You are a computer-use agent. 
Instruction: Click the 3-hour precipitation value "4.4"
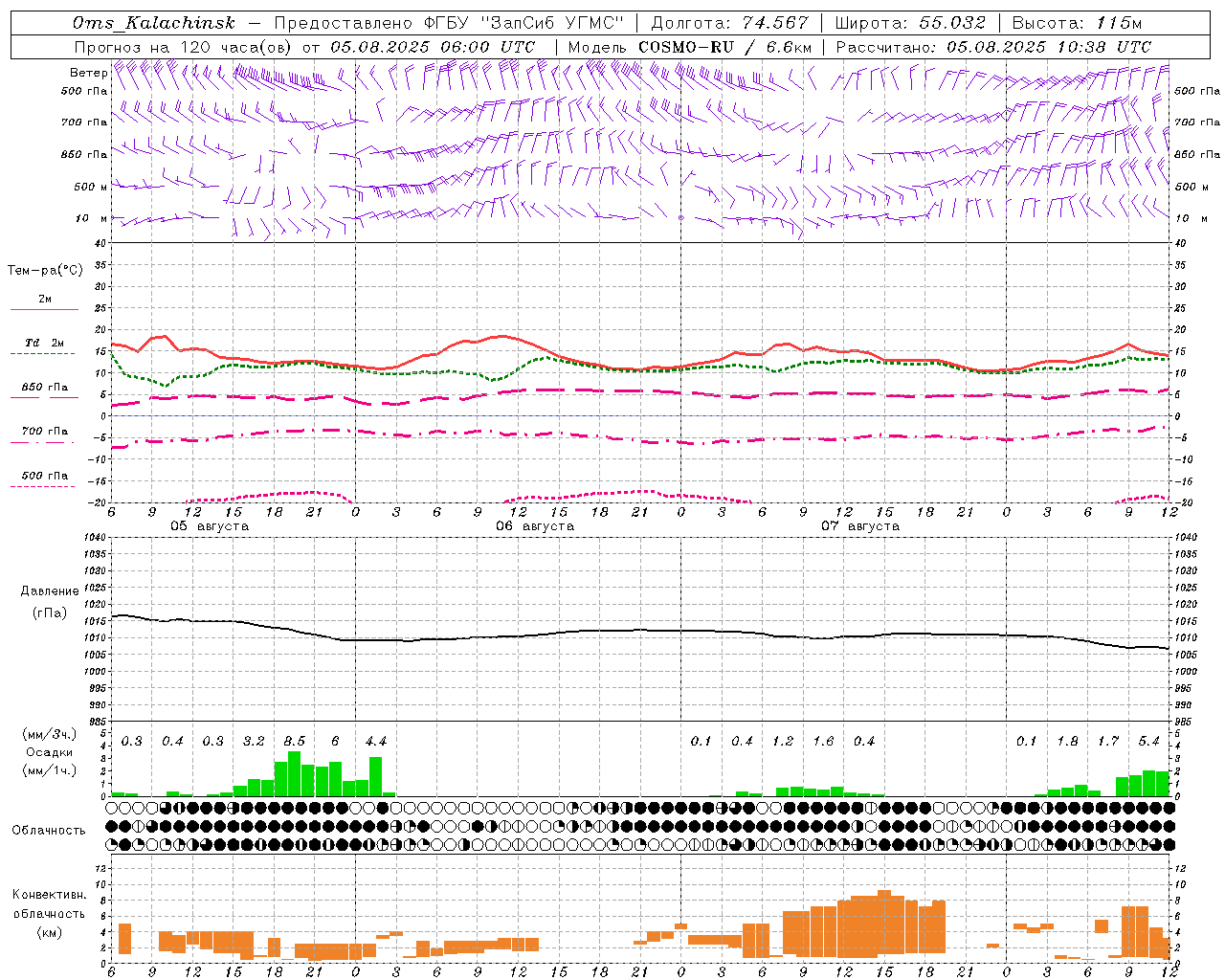[376, 742]
